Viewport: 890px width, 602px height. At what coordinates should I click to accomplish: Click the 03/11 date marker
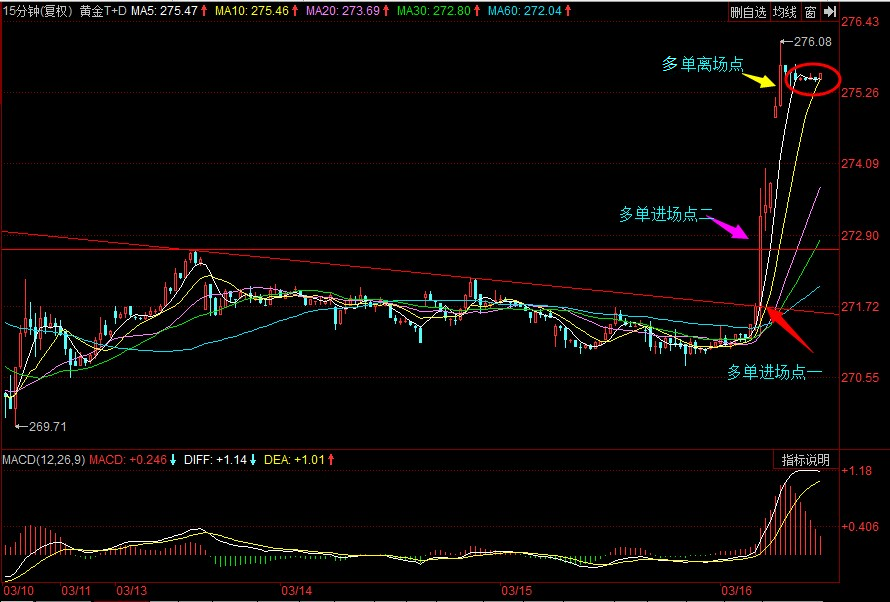point(76,591)
